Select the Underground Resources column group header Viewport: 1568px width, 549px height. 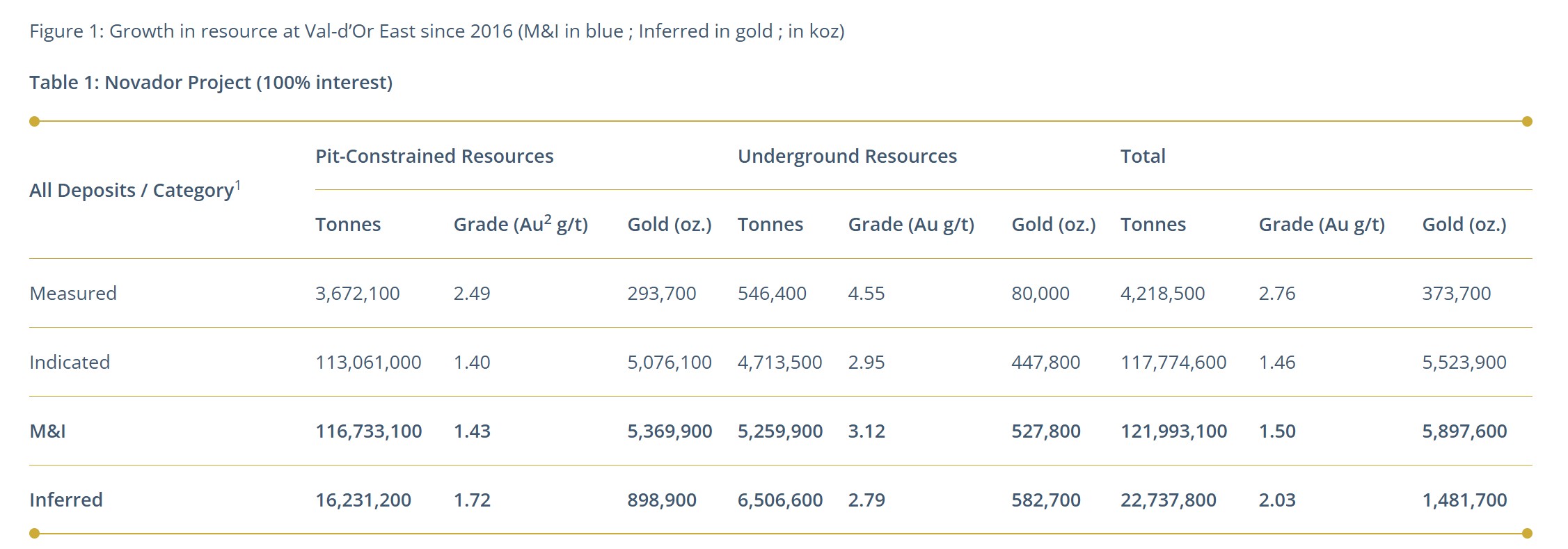click(847, 157)
